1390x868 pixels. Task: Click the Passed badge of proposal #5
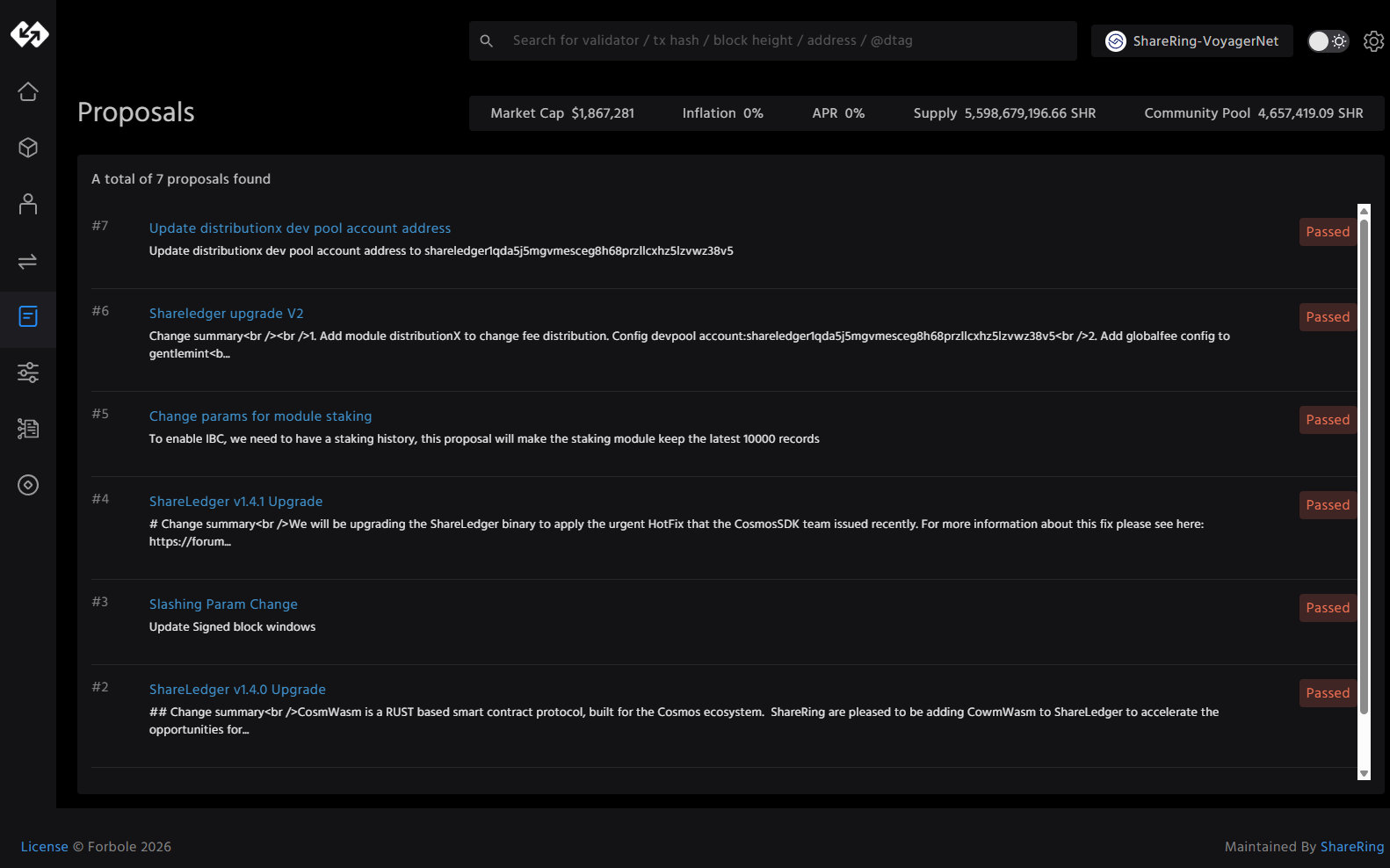point(1328,420)
